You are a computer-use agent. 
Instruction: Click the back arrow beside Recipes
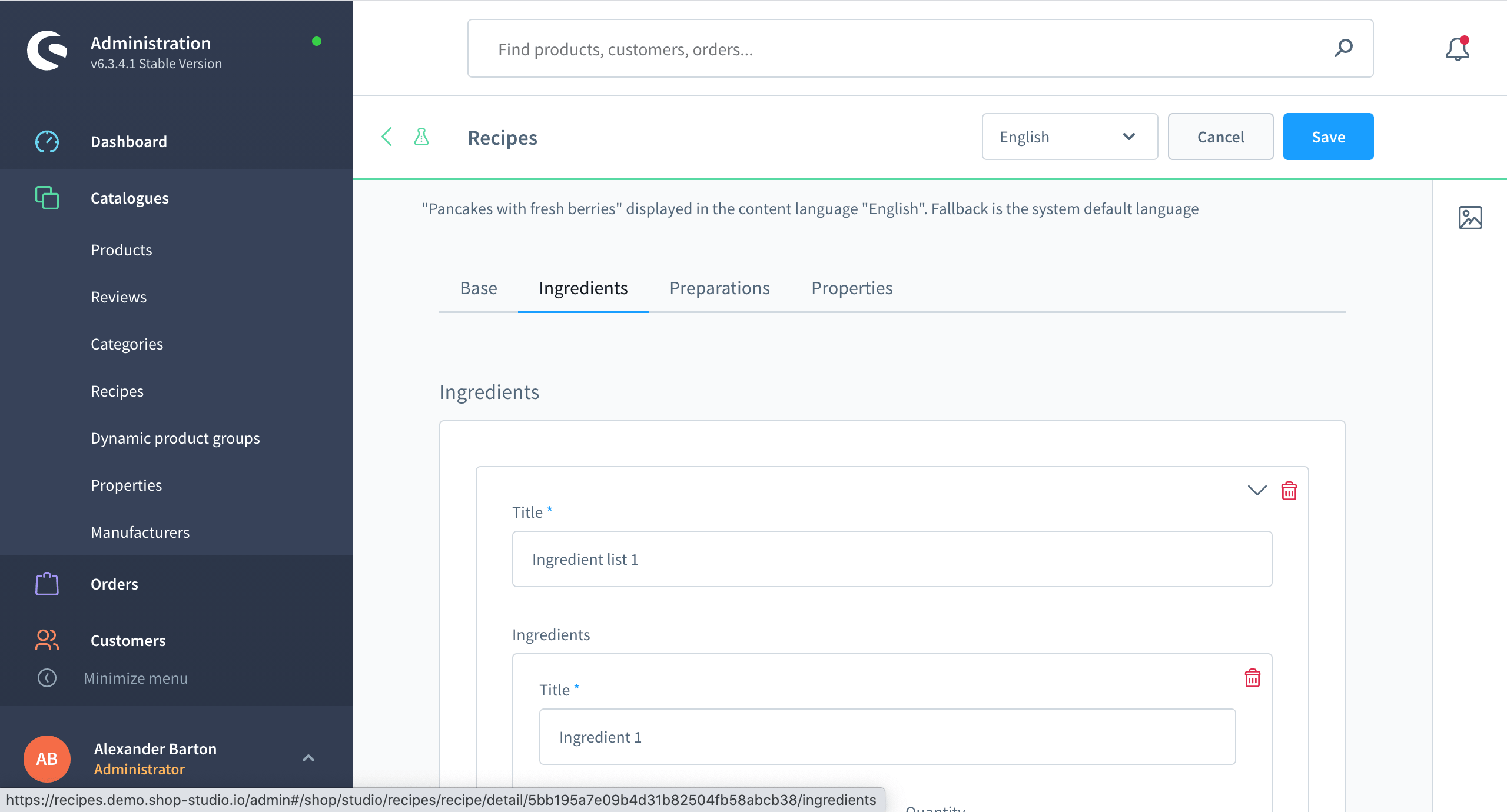click(x=387, y=137)
